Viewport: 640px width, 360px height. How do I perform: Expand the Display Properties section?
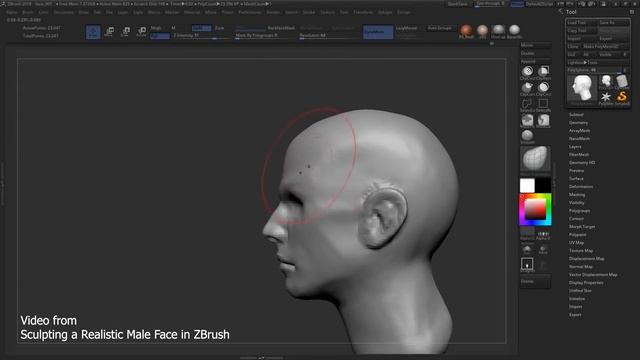pos(586,282)
